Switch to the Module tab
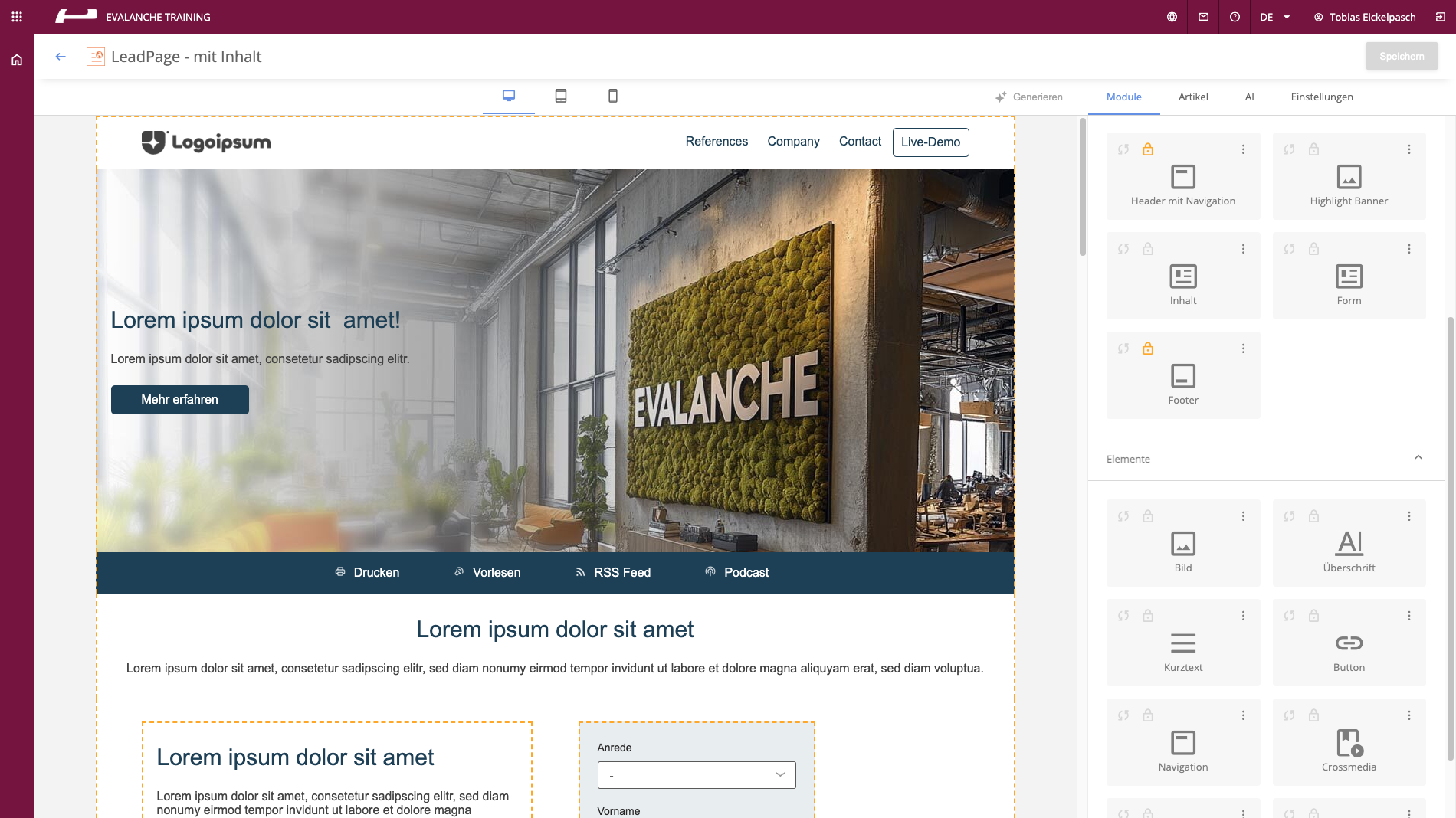 pyautogui.click(x=1123, y=97)
